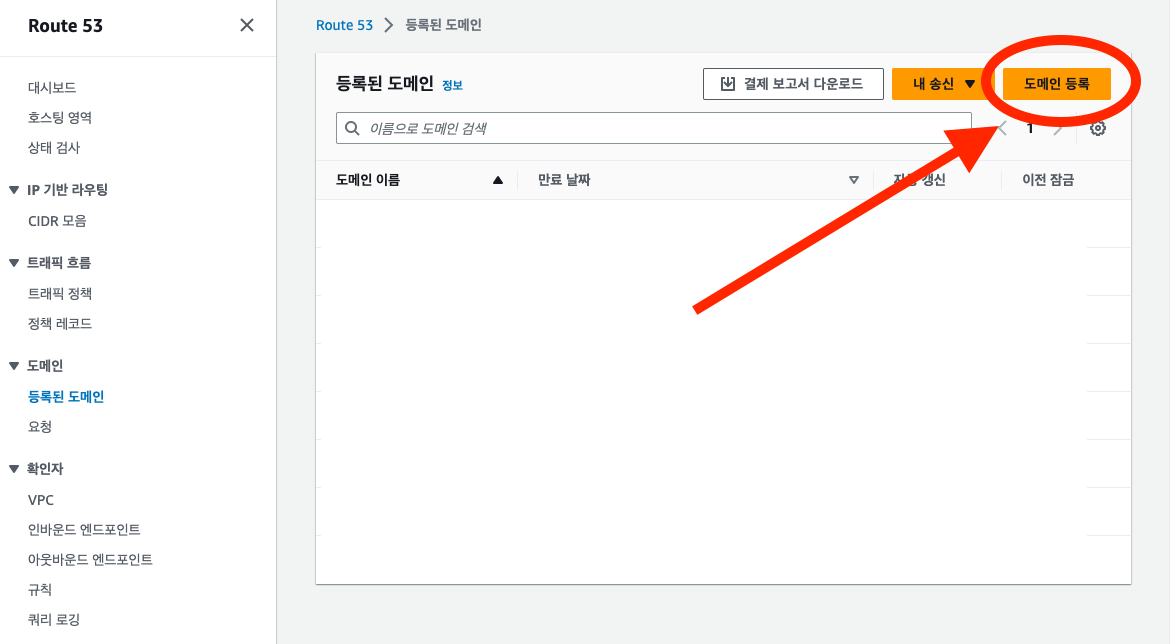The image size is (1170, 644).
Task: Select 정책 레코드 sidebar item
Action: (x=60, y=323)
